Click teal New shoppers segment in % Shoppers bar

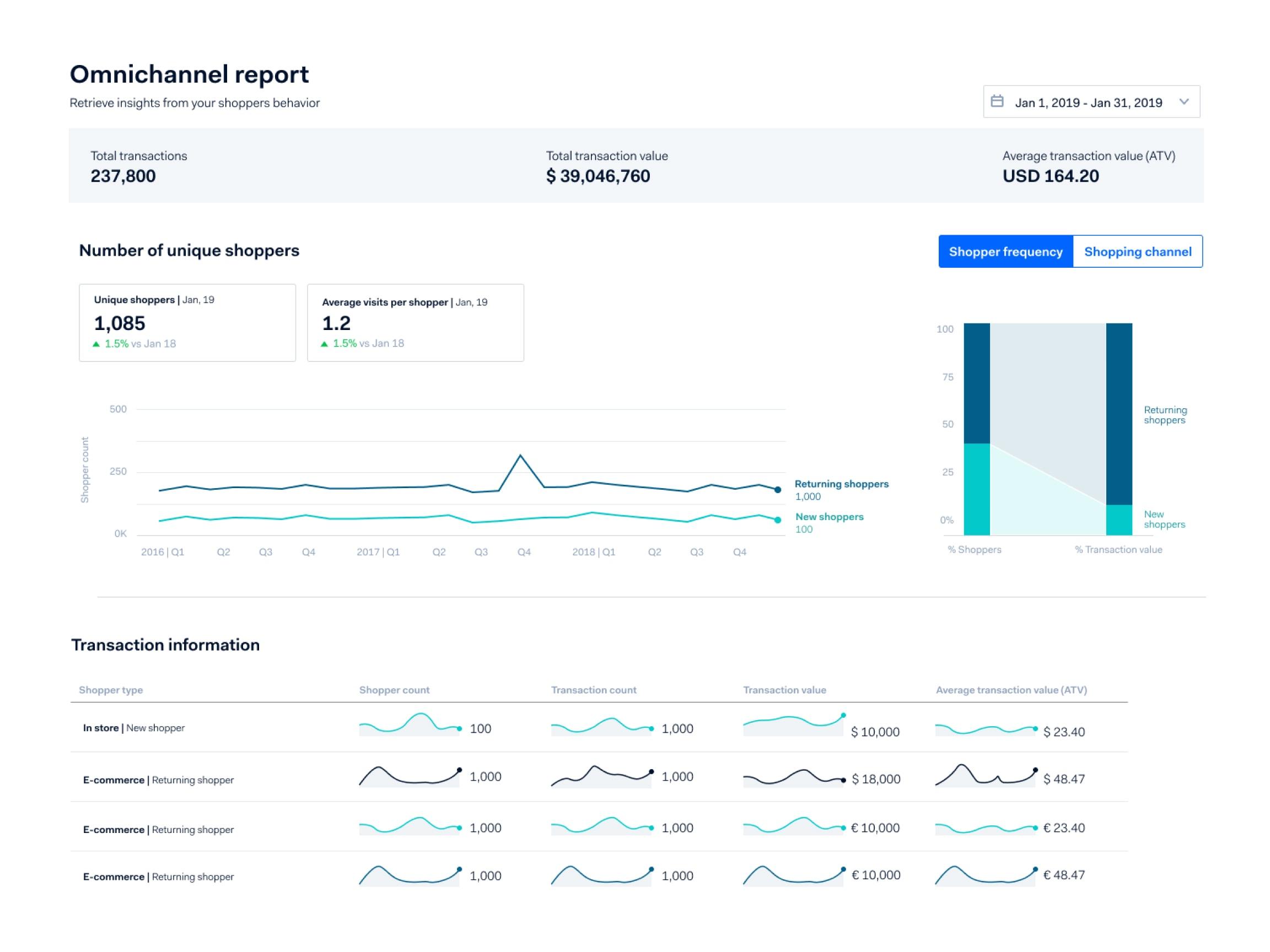(x=977, y=489)
